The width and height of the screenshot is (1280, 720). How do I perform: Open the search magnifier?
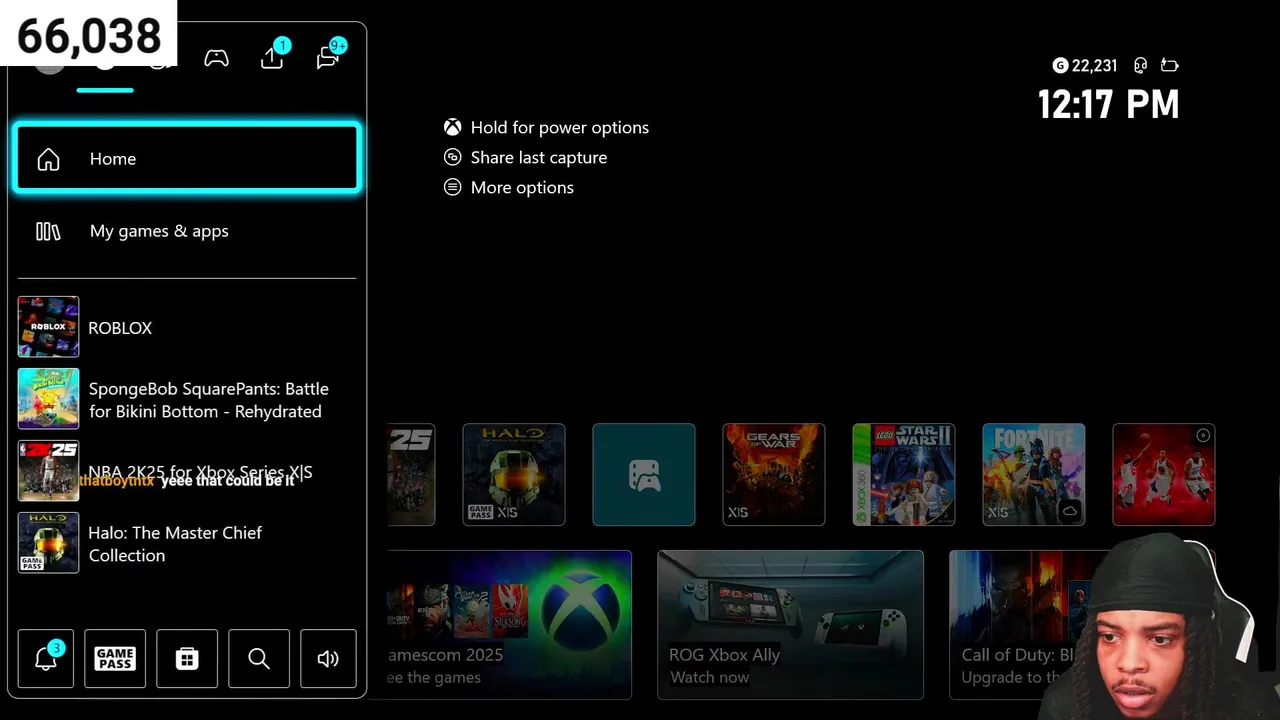(x=259, y=659)
